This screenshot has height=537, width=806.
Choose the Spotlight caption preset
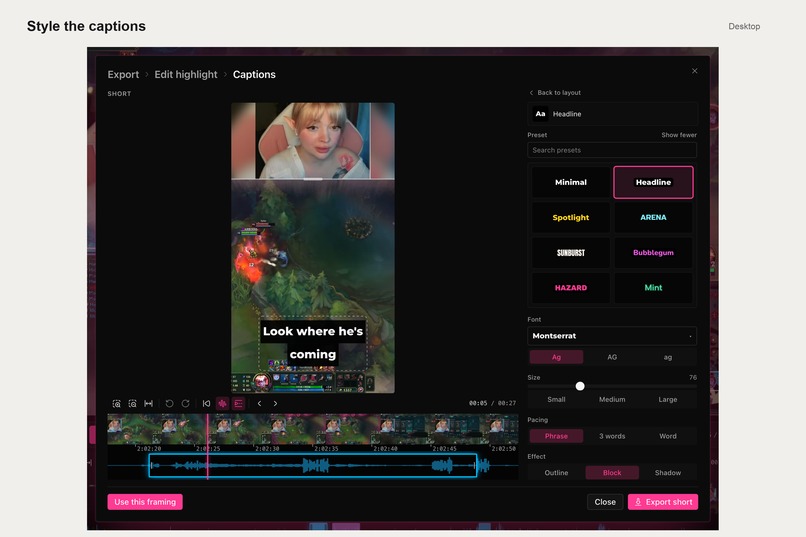click(x=571, y=217)
